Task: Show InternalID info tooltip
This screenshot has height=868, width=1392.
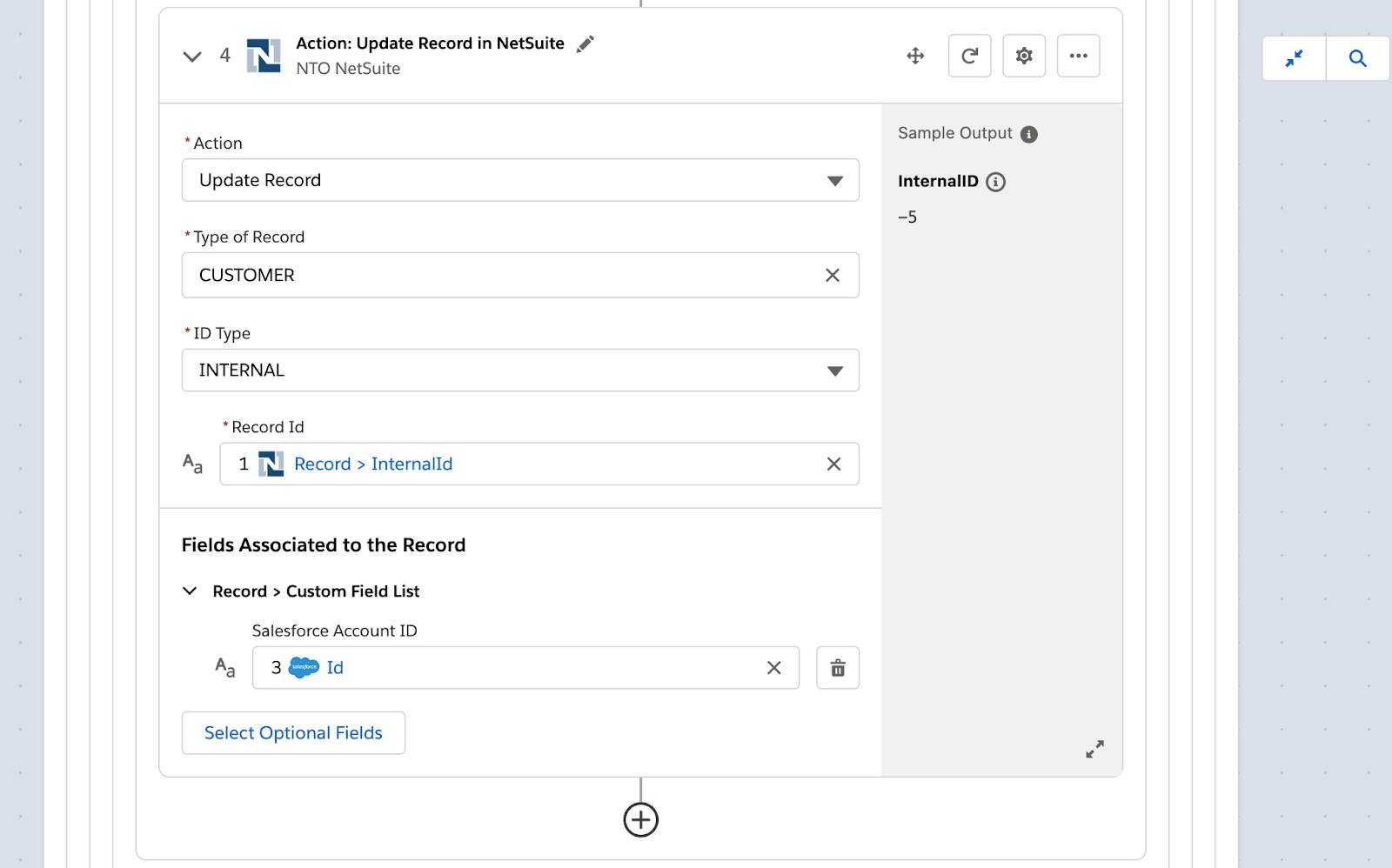Action: pos(995,182)
